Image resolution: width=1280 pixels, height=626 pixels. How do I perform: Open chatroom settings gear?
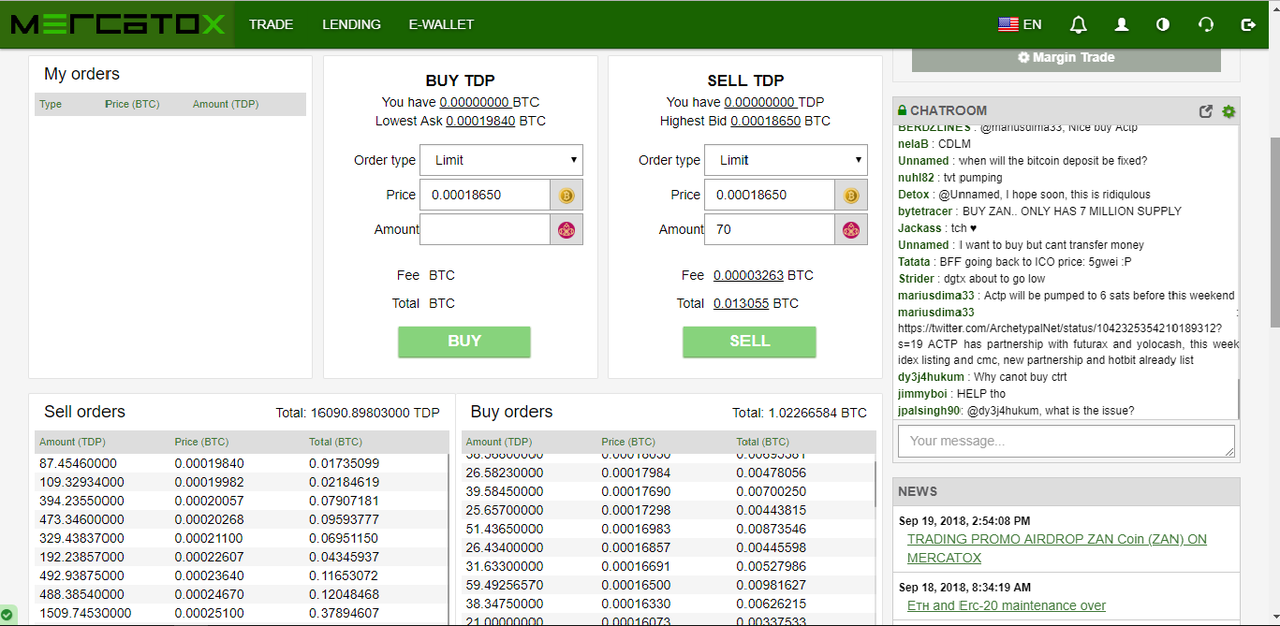click(1228, 111)
